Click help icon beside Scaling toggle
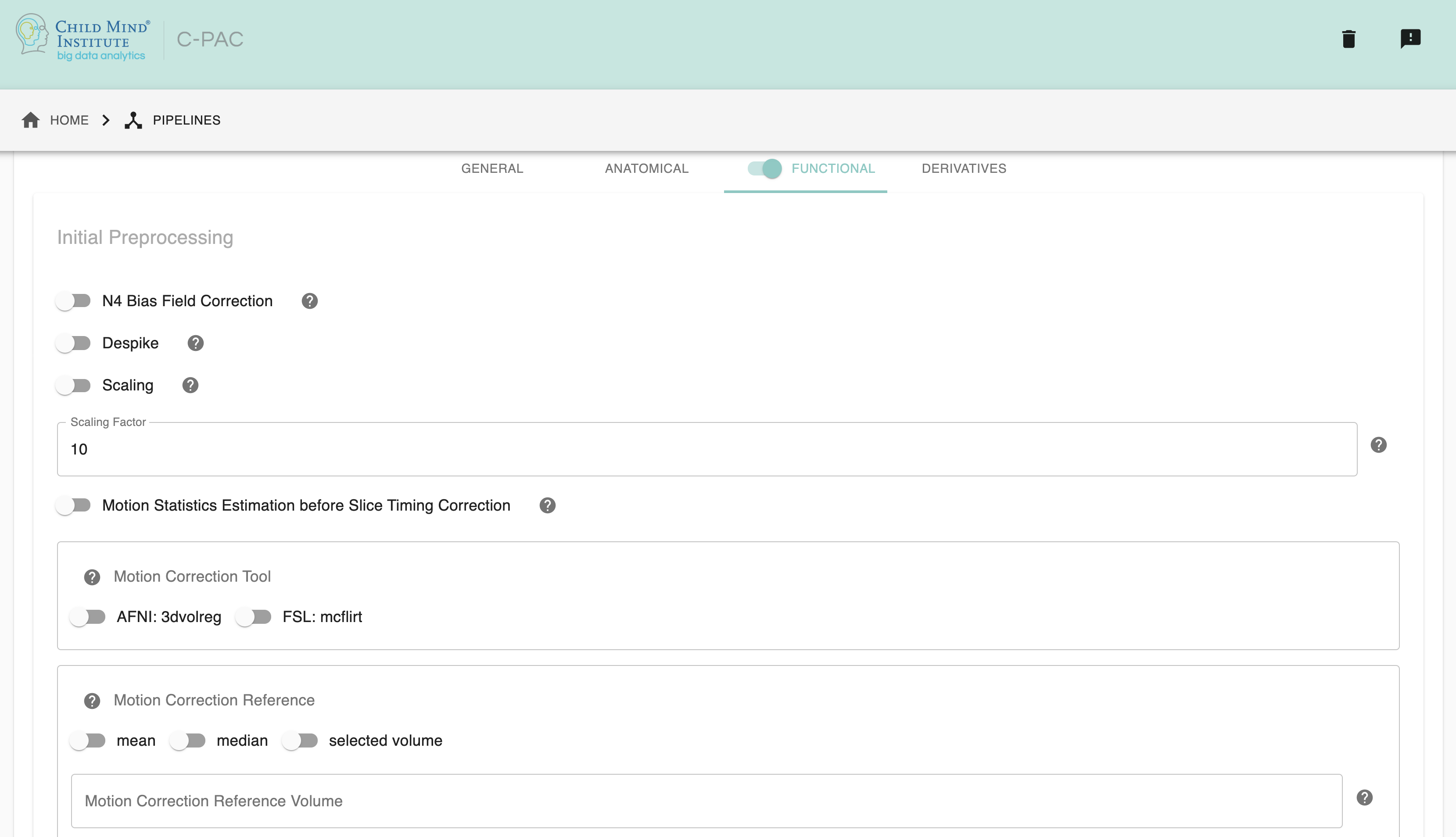The width and height of the screenshot is (1456, 837). click(x=190, y=385)
